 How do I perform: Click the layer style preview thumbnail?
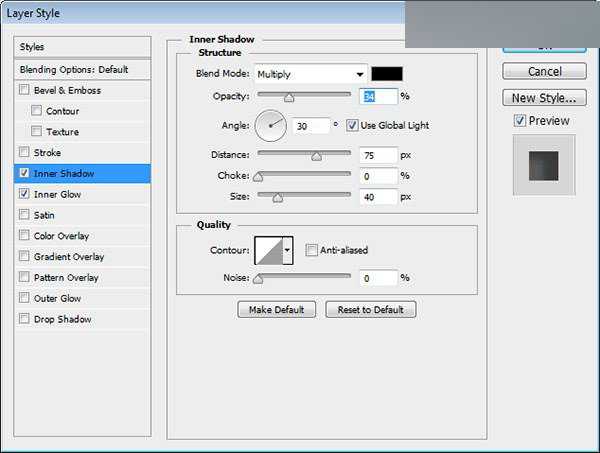point(543,164)
